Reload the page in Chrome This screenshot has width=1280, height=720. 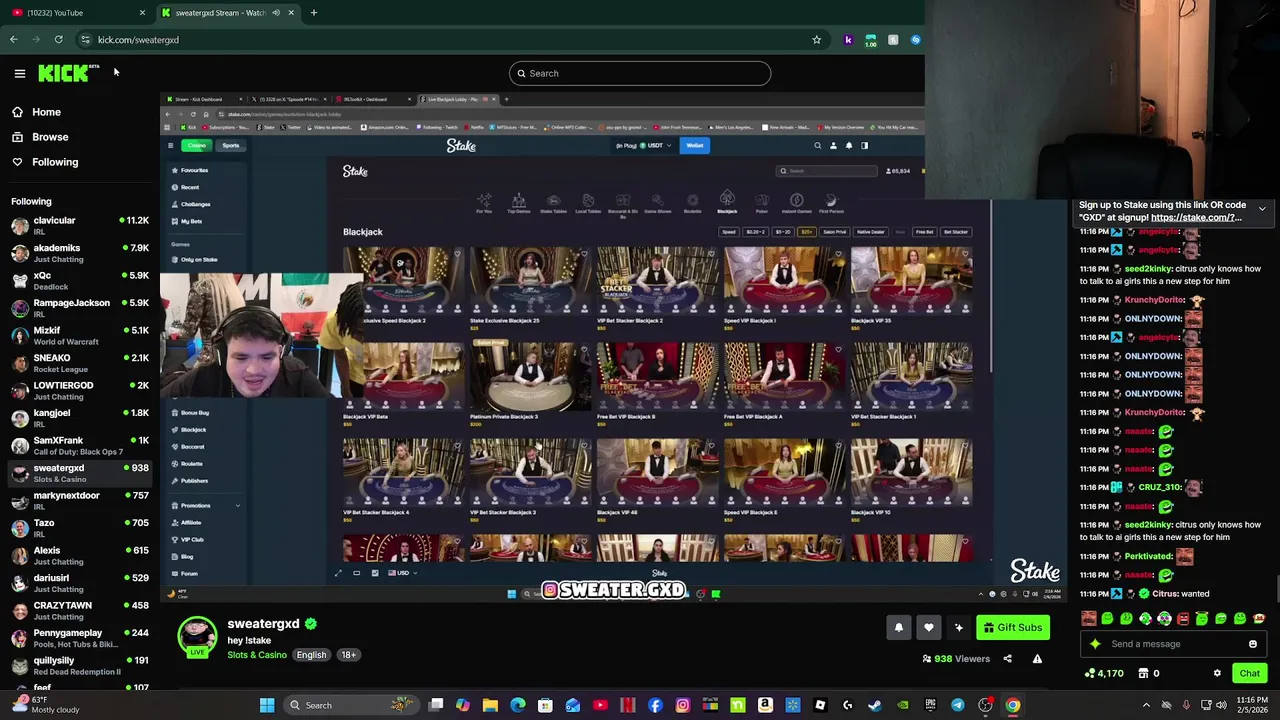pyautogui.click(x=58, y=40)
